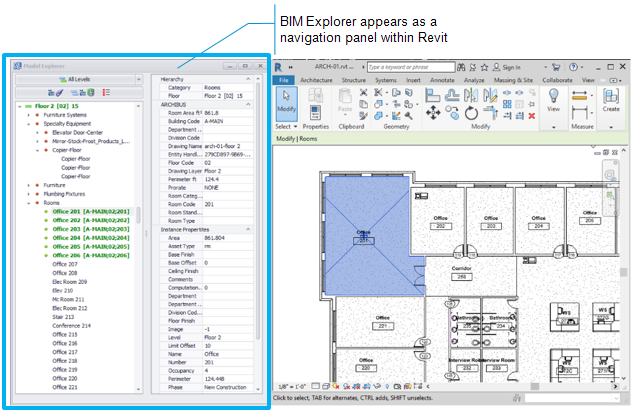Image resolution: width=637 pixels, height=410 pixels.
Task: Click the search keyword input field
Action: click(x=411, y=67)
